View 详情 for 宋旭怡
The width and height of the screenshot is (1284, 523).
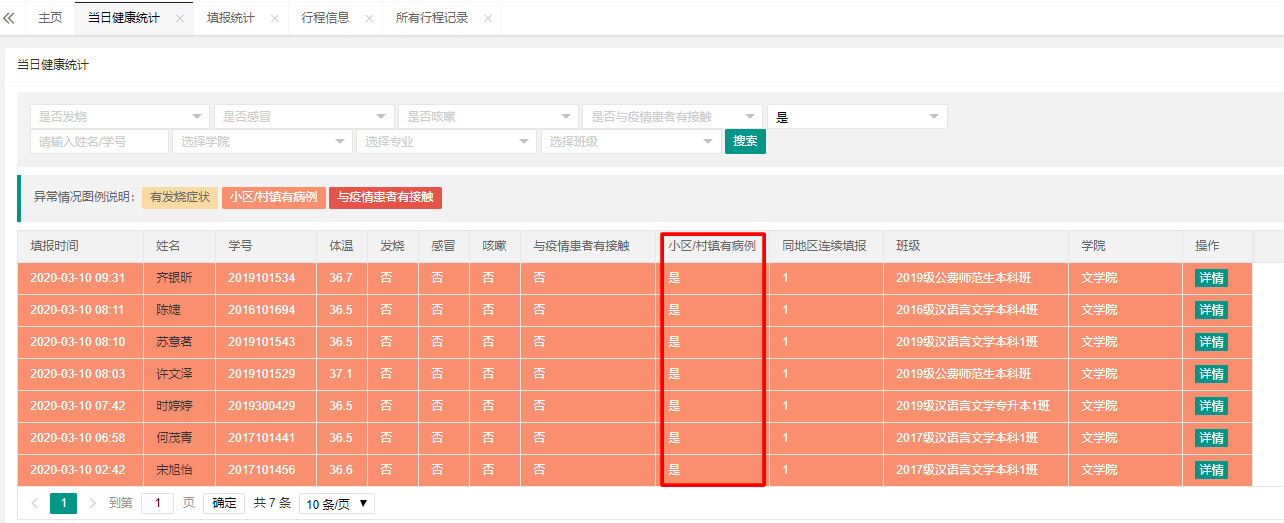point(1211,470)
